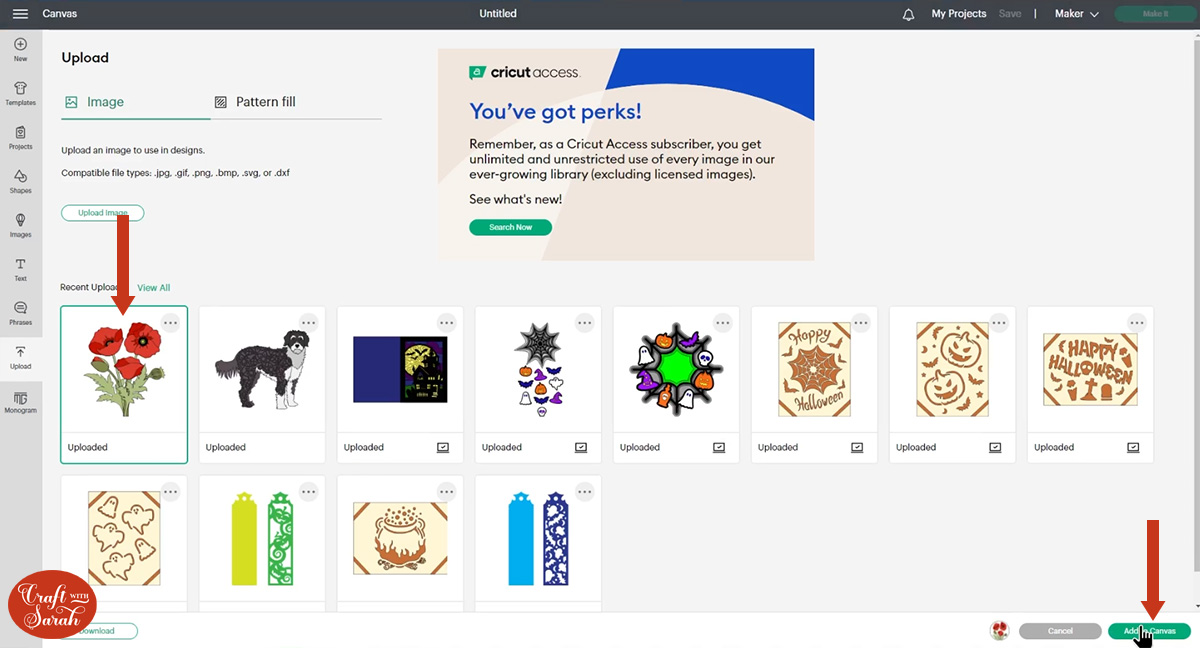Open more options on the green Halloween wreath upload

pos(722,322)
